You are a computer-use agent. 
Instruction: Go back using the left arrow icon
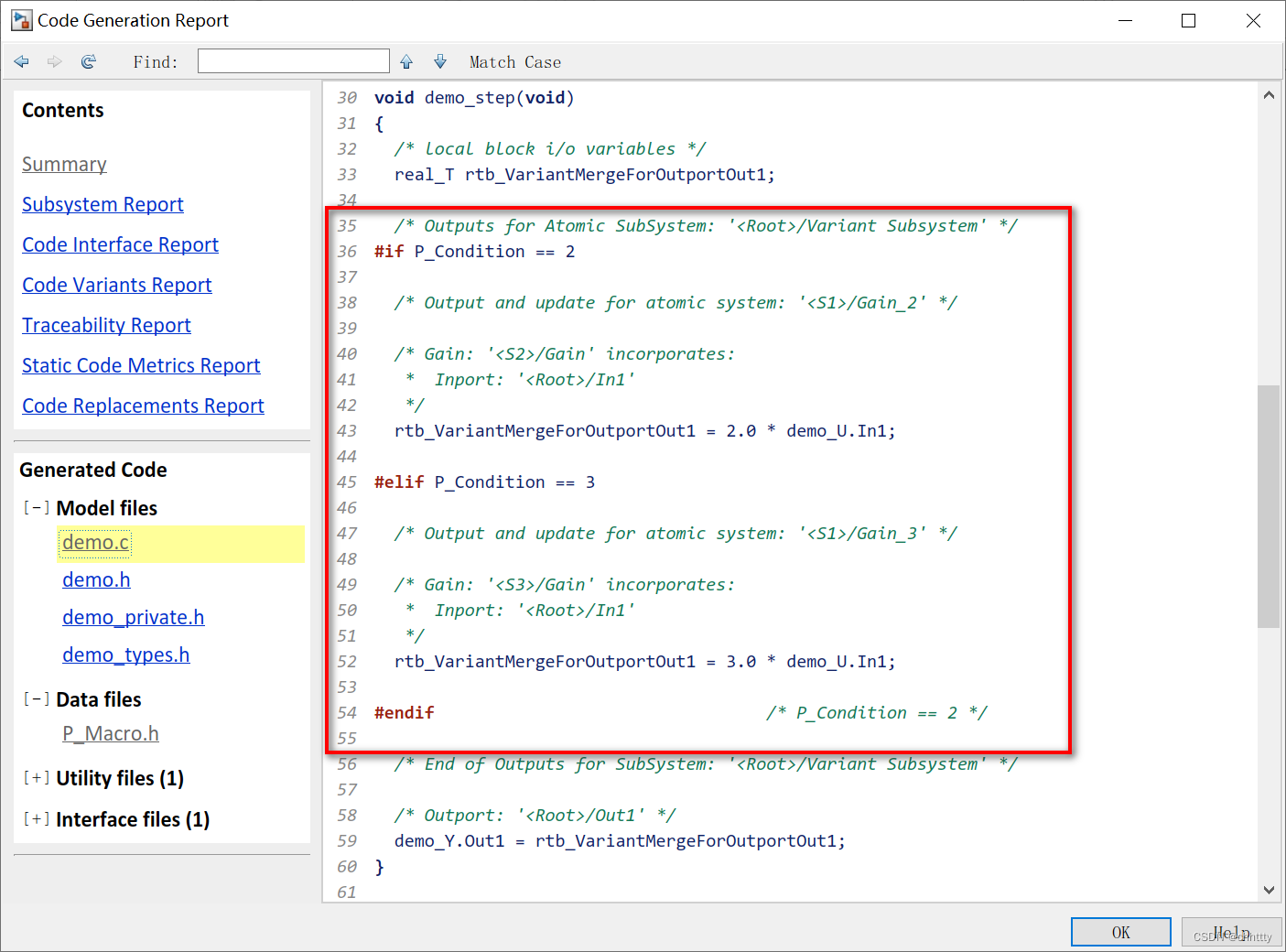(x=22, y=61)
